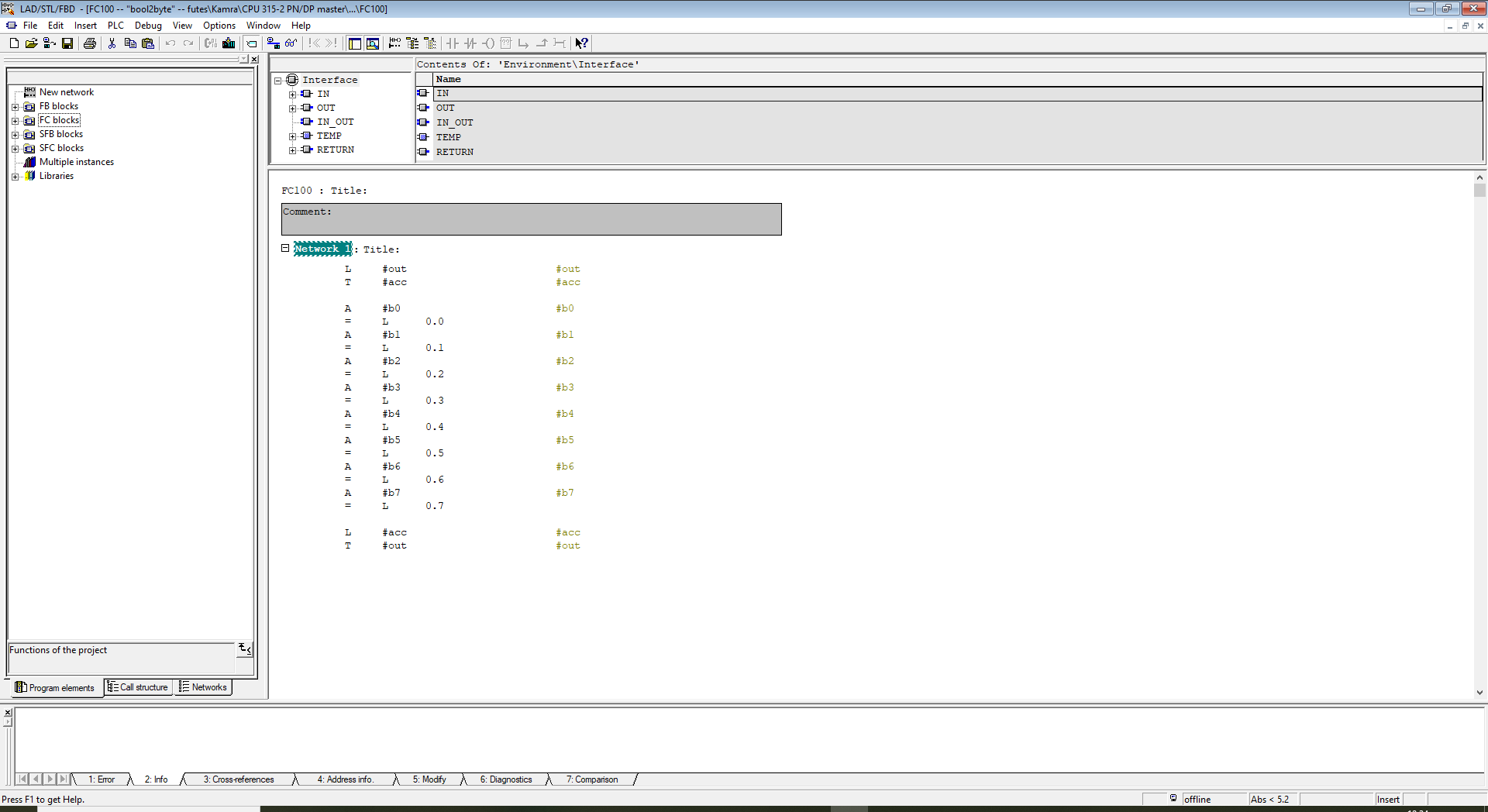The width and height of the screenshot is (1488, 812).
Task: Select New network in program elements
Action: coord(66,92)
